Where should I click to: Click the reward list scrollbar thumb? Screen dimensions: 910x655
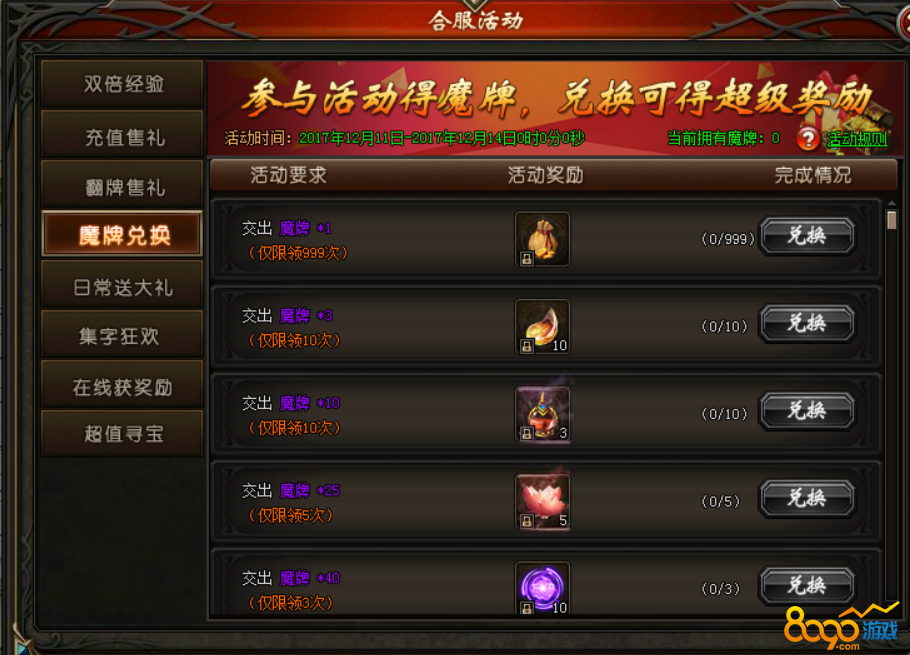[892, 220]
